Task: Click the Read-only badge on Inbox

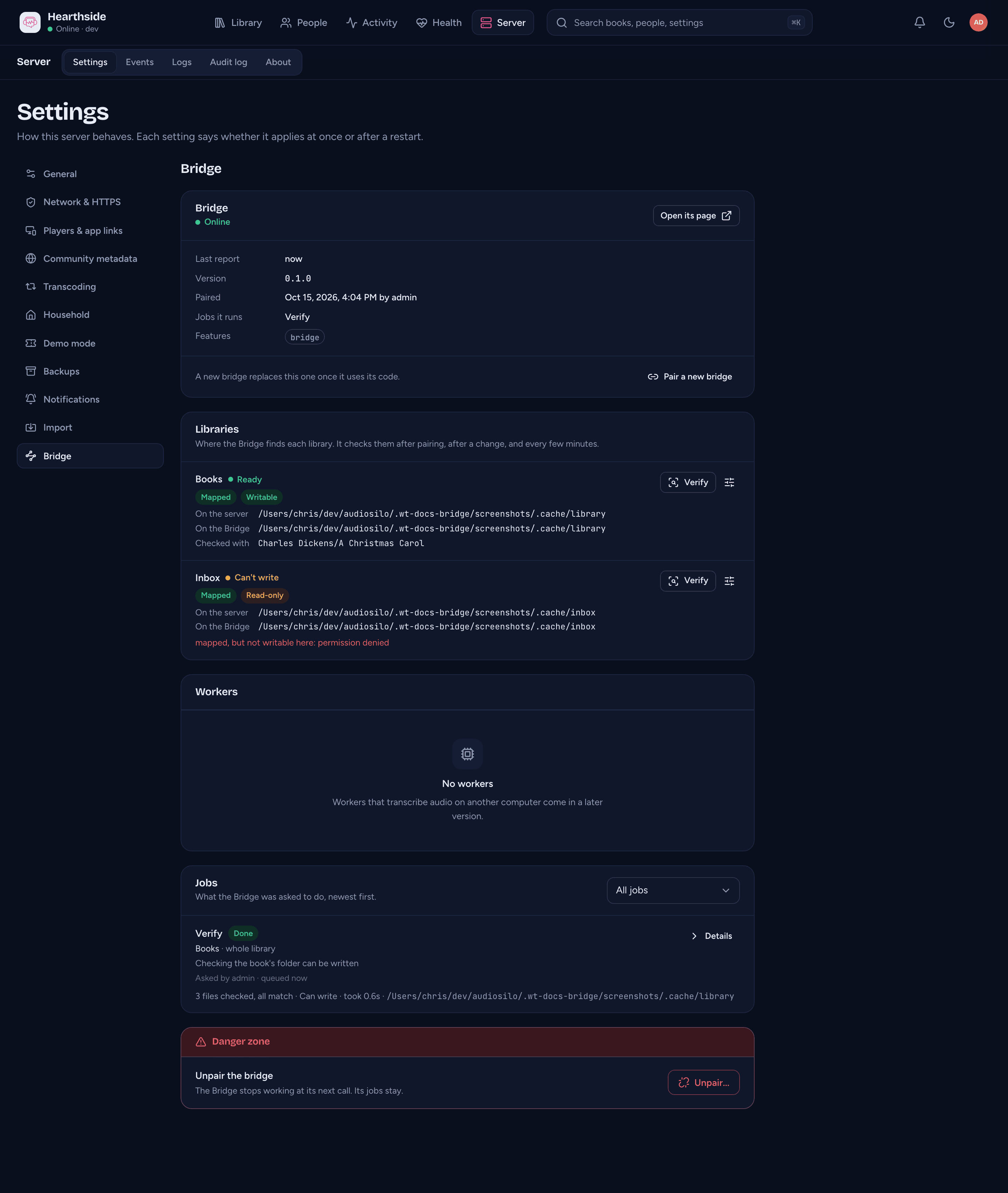Action: click(x=265, y=596)
